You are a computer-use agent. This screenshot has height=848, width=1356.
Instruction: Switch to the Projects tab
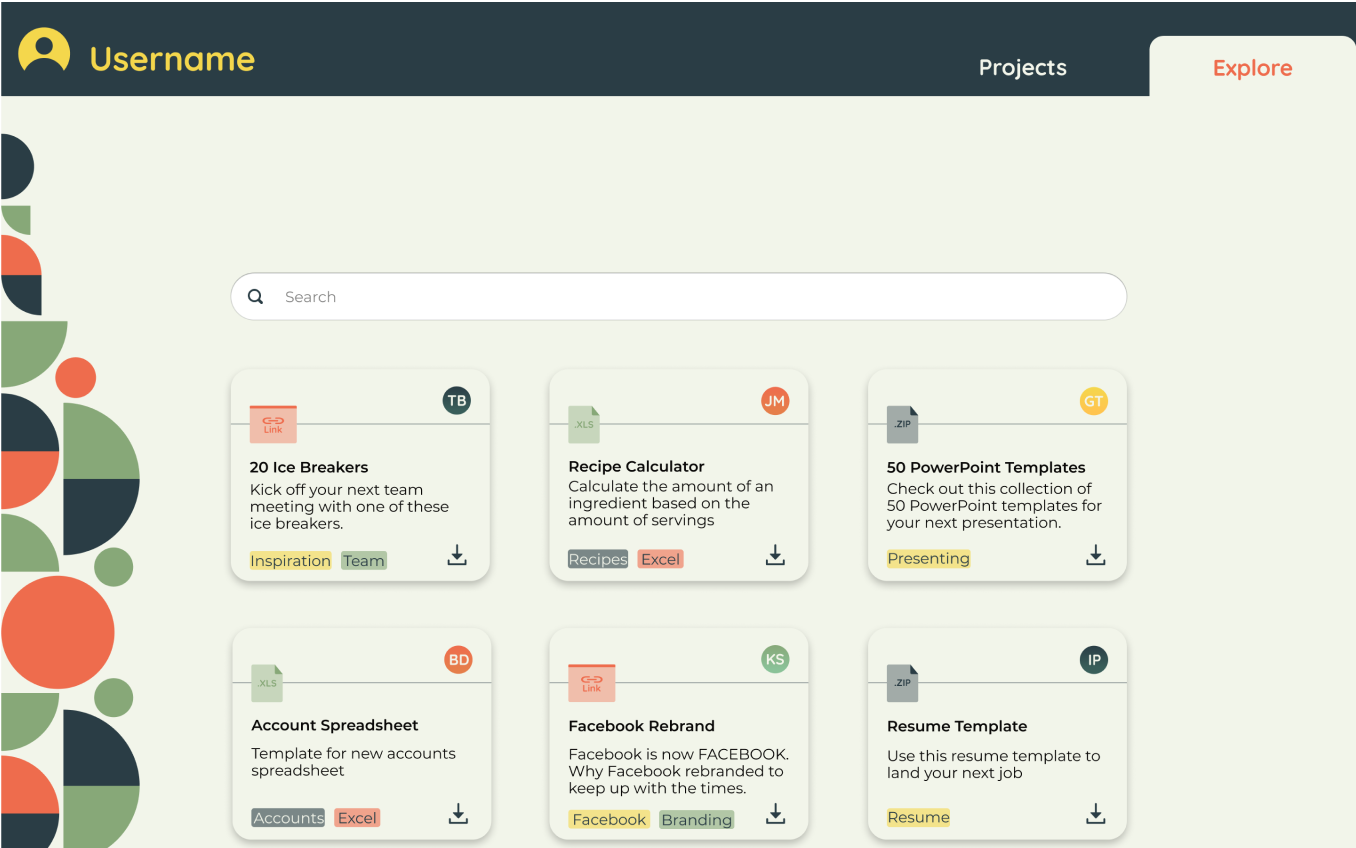click(1022, 68)
